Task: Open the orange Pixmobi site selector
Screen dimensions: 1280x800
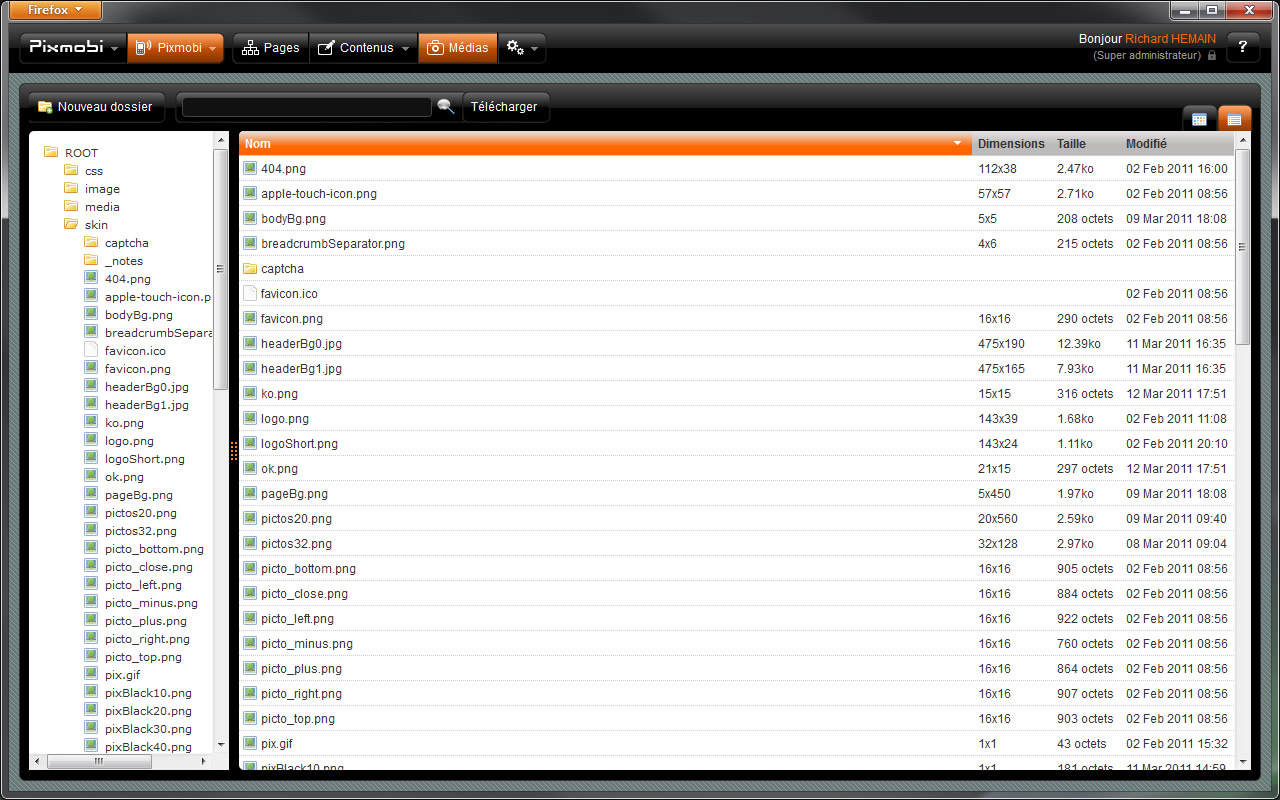Action: point(175,48)
